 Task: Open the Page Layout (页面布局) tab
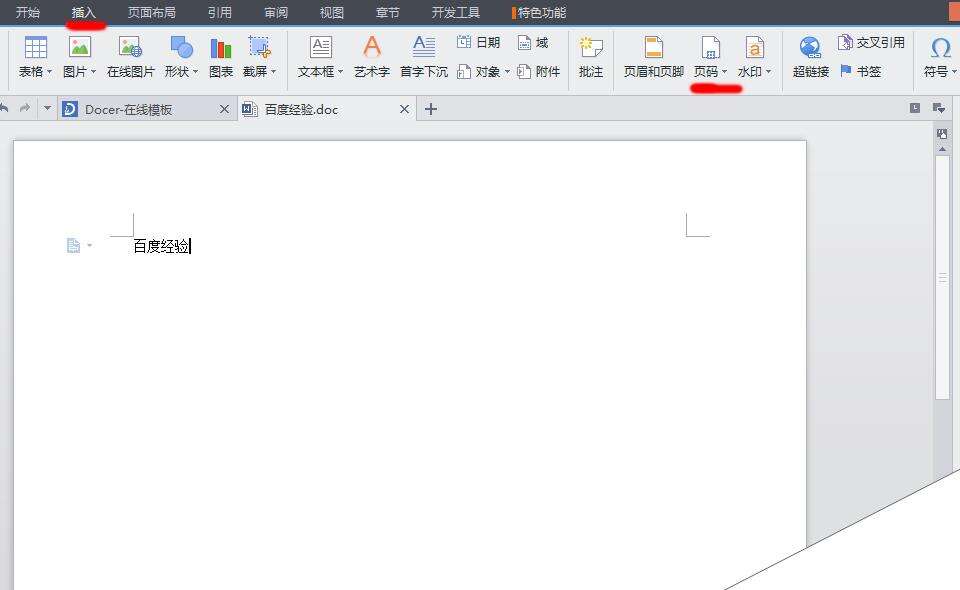(x=151, y=12)
